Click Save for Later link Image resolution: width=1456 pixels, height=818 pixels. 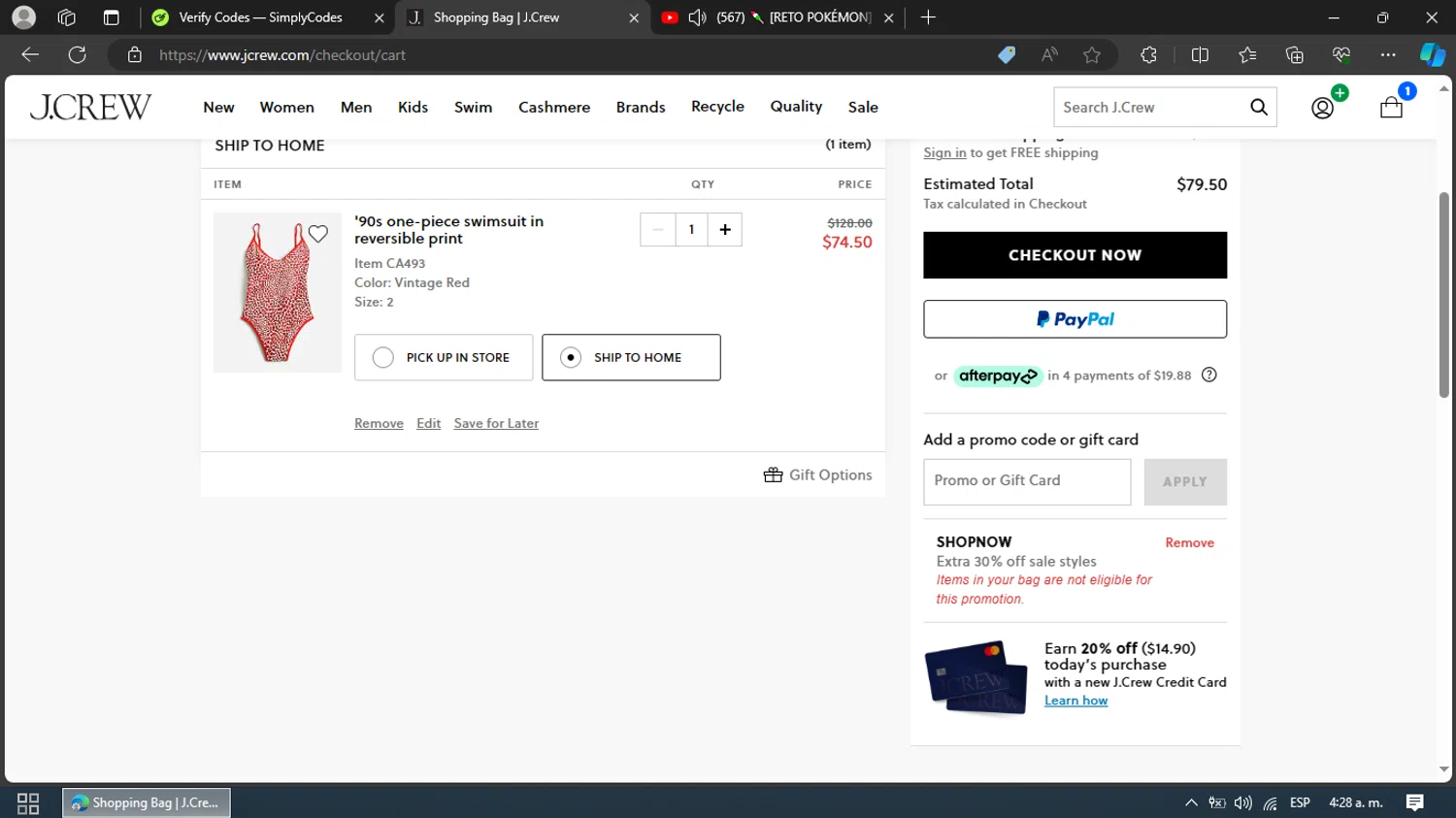pyautogui.click(x=496, y=423)
